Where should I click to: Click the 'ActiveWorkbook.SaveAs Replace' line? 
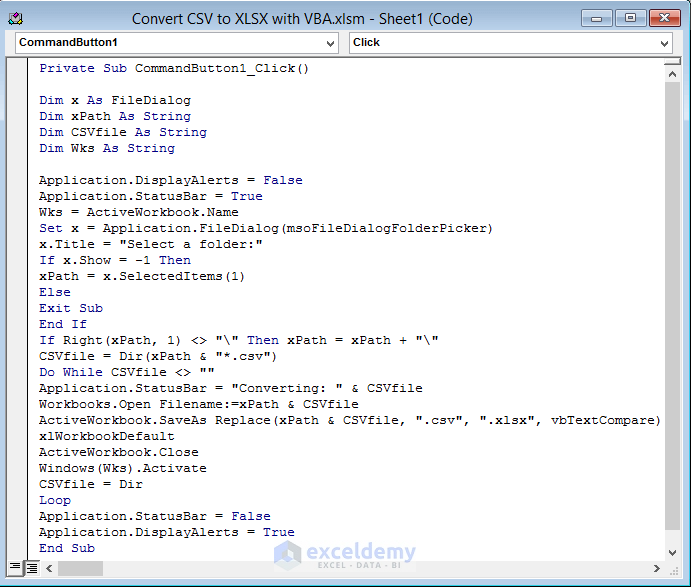pos(350,420)
